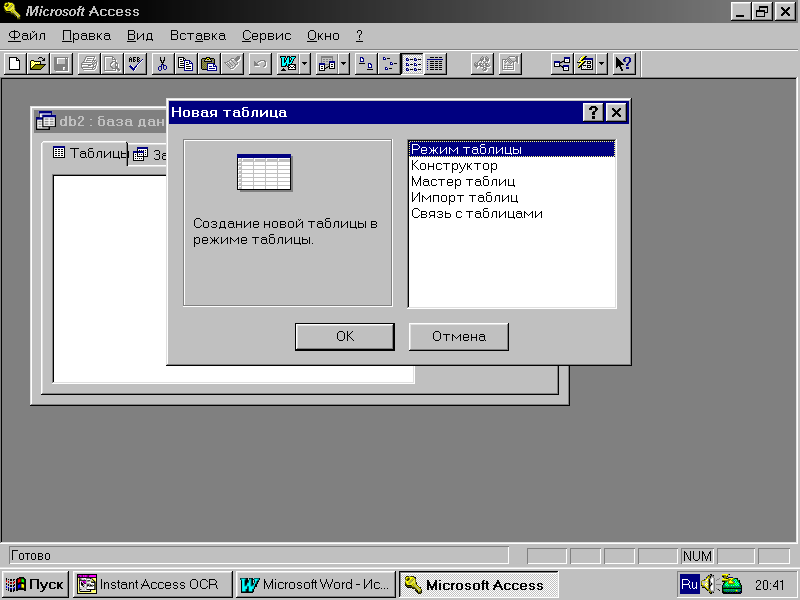Close the Новая таблица dialog
Viewport: 800px width, 600px height.
click(616, 112)
